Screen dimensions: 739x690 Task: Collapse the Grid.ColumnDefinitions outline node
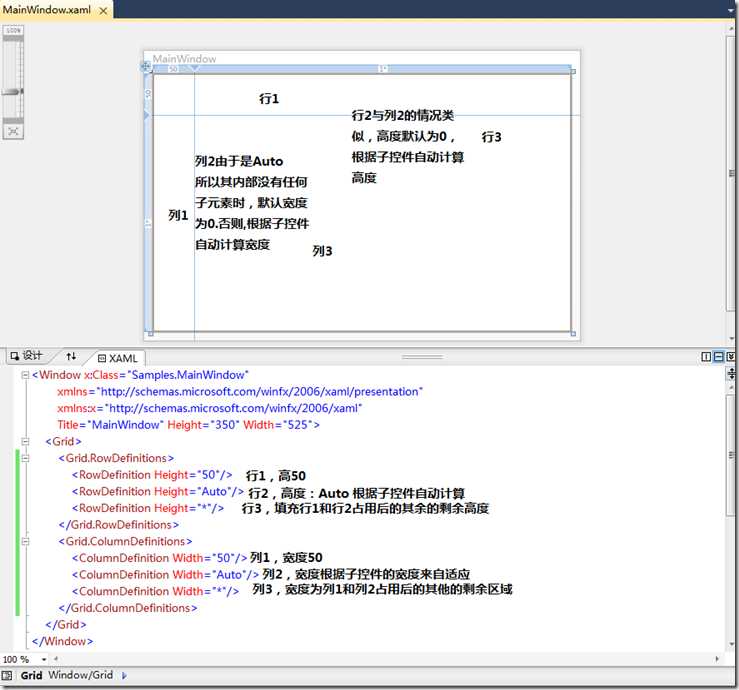[x=25, y=542]
